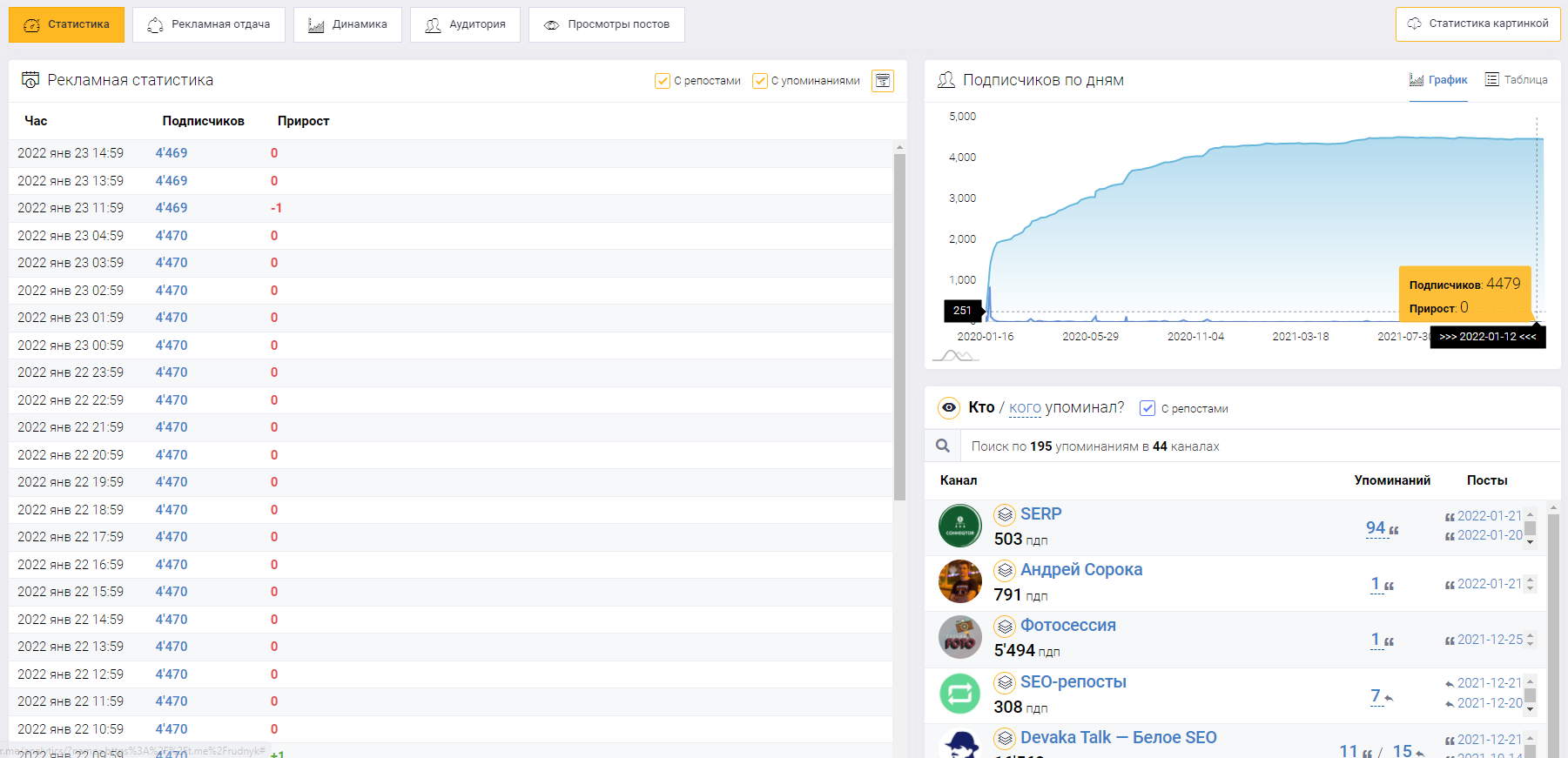Click the layers icon next to Фотосессия
The height and width of the screenshot is (758, 1568).
1006,626
